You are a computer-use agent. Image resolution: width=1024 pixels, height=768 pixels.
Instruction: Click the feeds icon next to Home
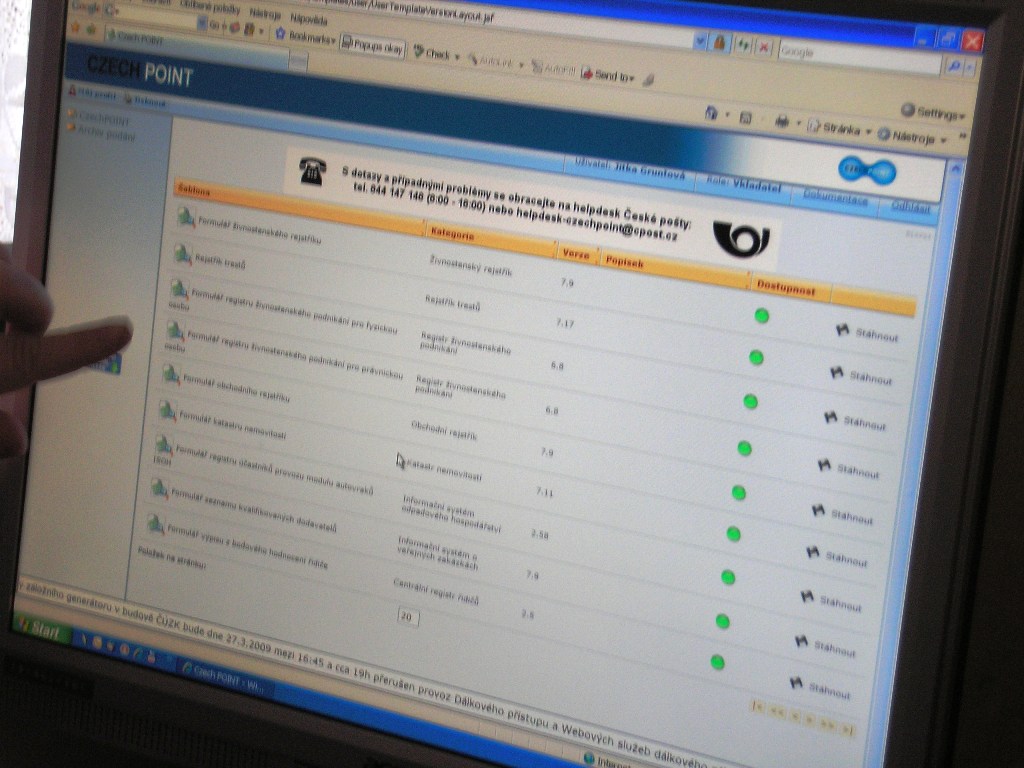click(x=745, y=118)
